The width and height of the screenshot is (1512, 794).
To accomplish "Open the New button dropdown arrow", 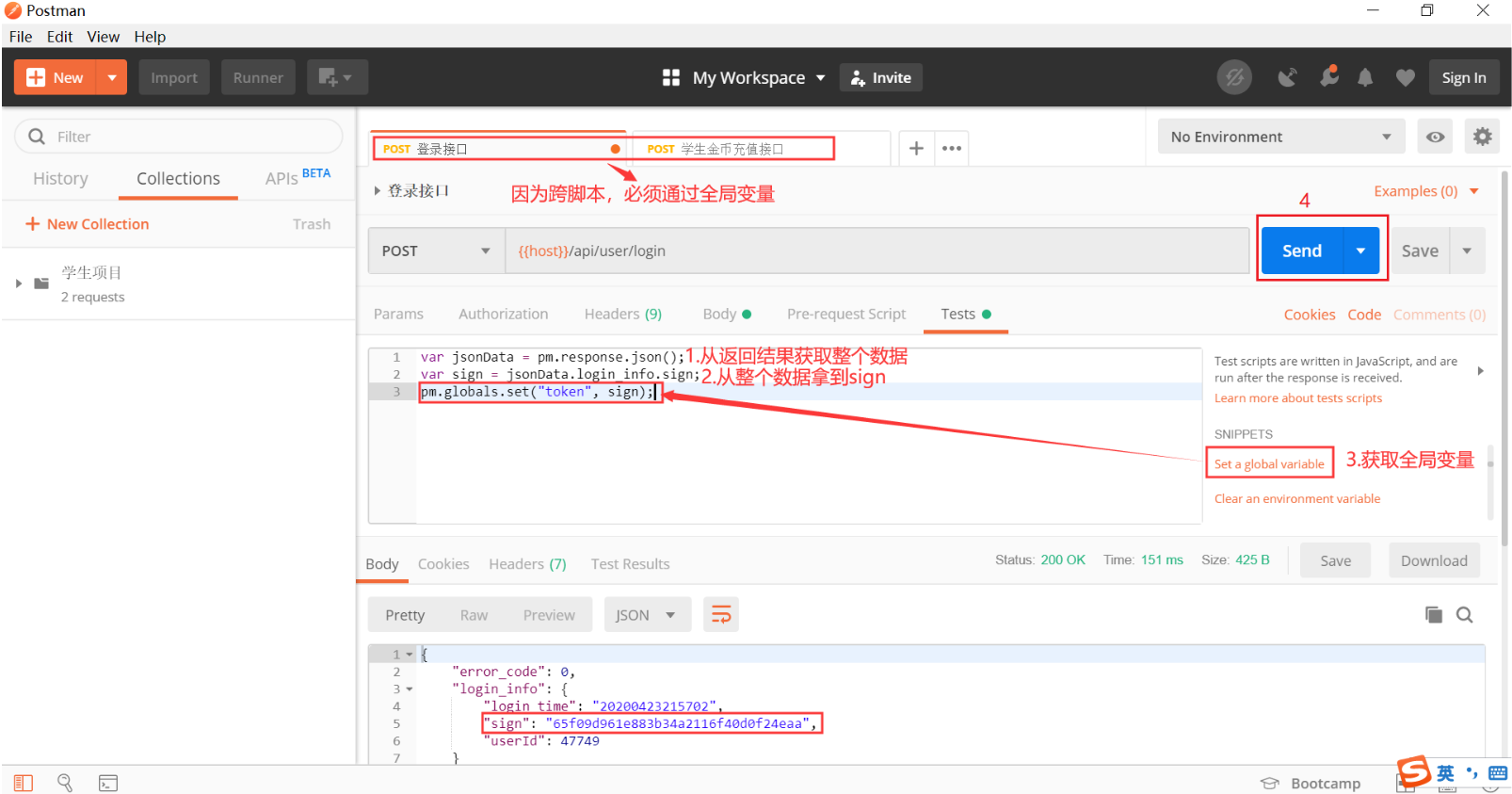I will point(112,77).
